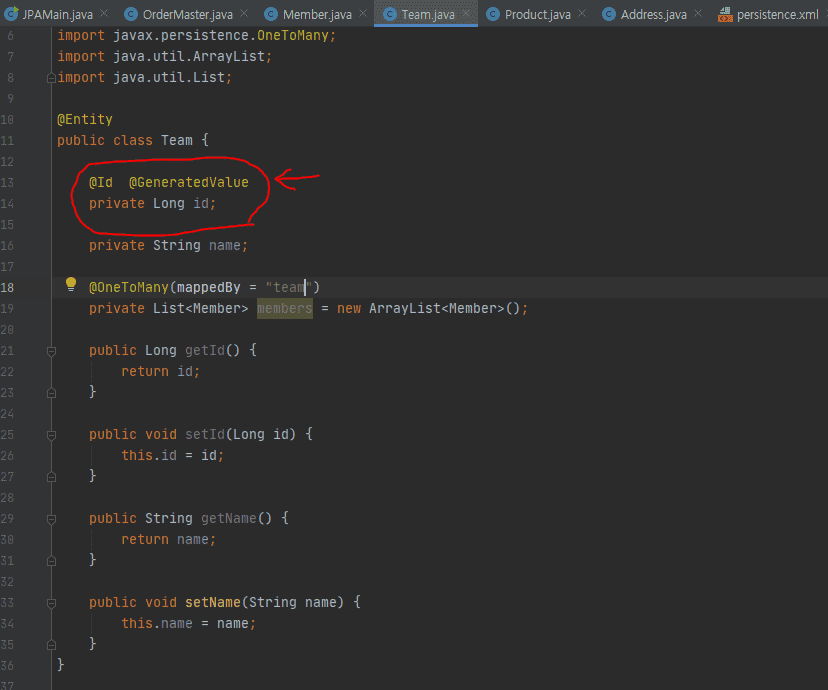The width and height of the screenshot is (828, 690).
Task: Click the getId method name
Action: (205, 351)
